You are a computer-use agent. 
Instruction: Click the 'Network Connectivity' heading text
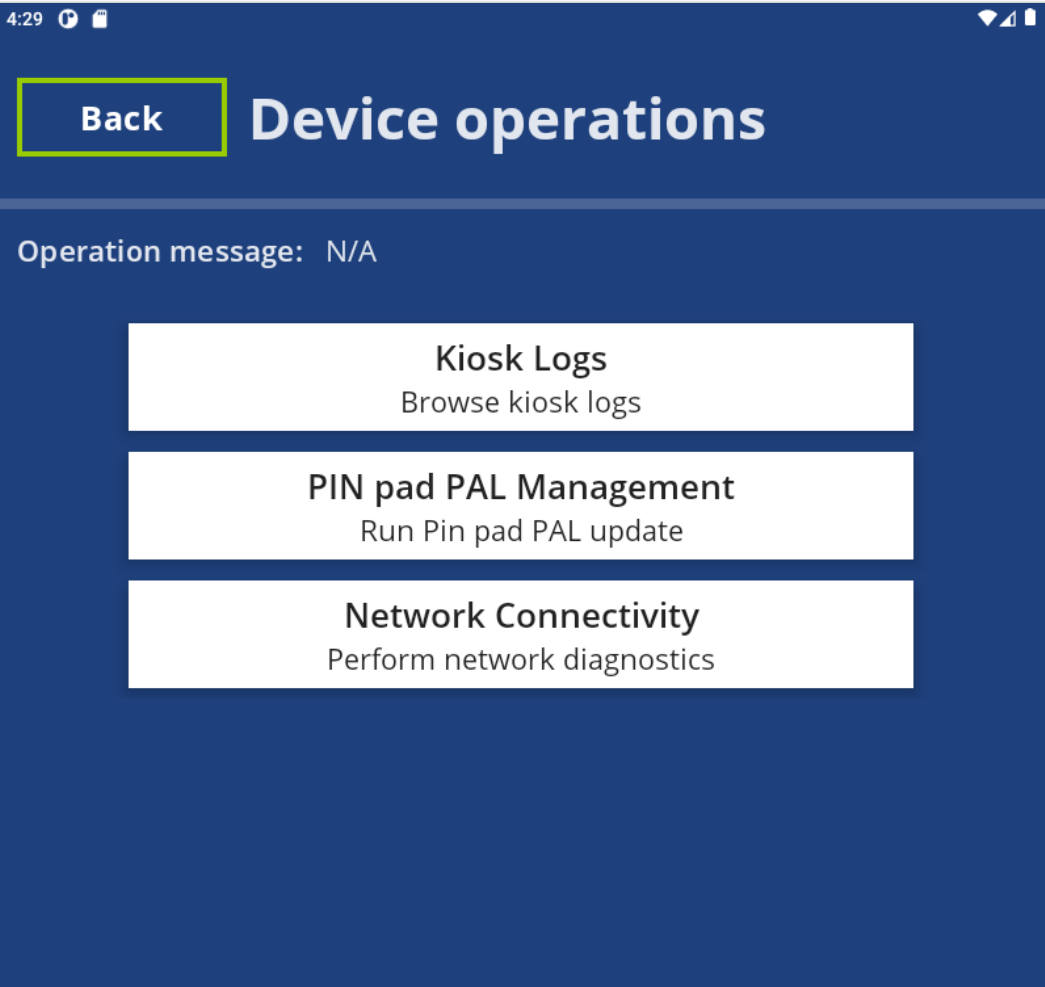[x=521, y=616]
